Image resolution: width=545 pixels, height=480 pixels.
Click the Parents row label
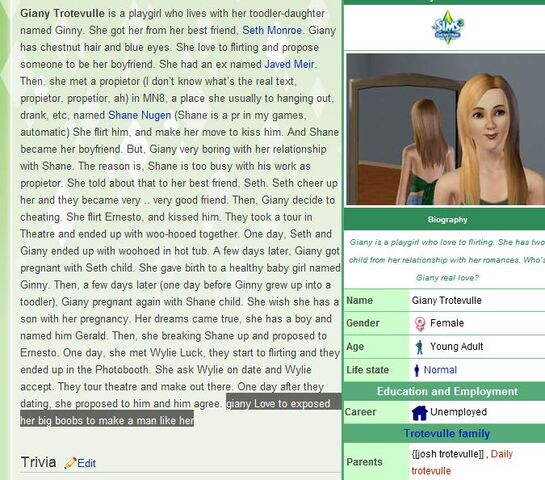coord(364,462)
